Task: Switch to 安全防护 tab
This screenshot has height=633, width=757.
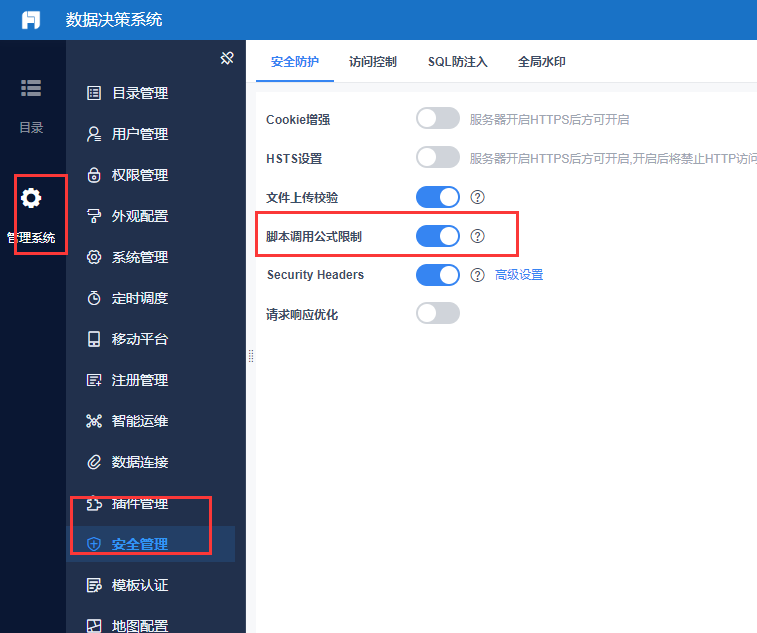Action: (x=294, y=62)
